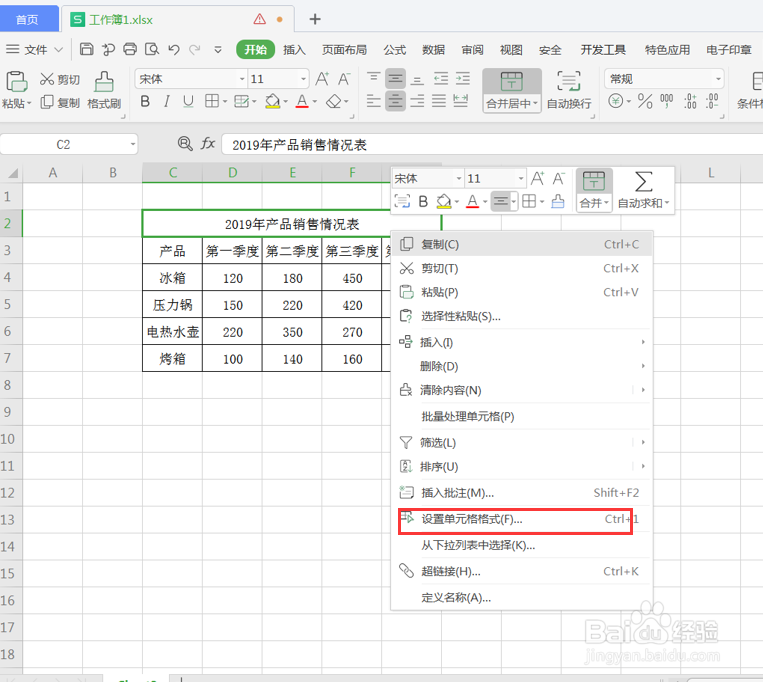Viewport: 763px width, 682px height.
Task: Click the thousands separator 000 icon
Action: (667, 101)
